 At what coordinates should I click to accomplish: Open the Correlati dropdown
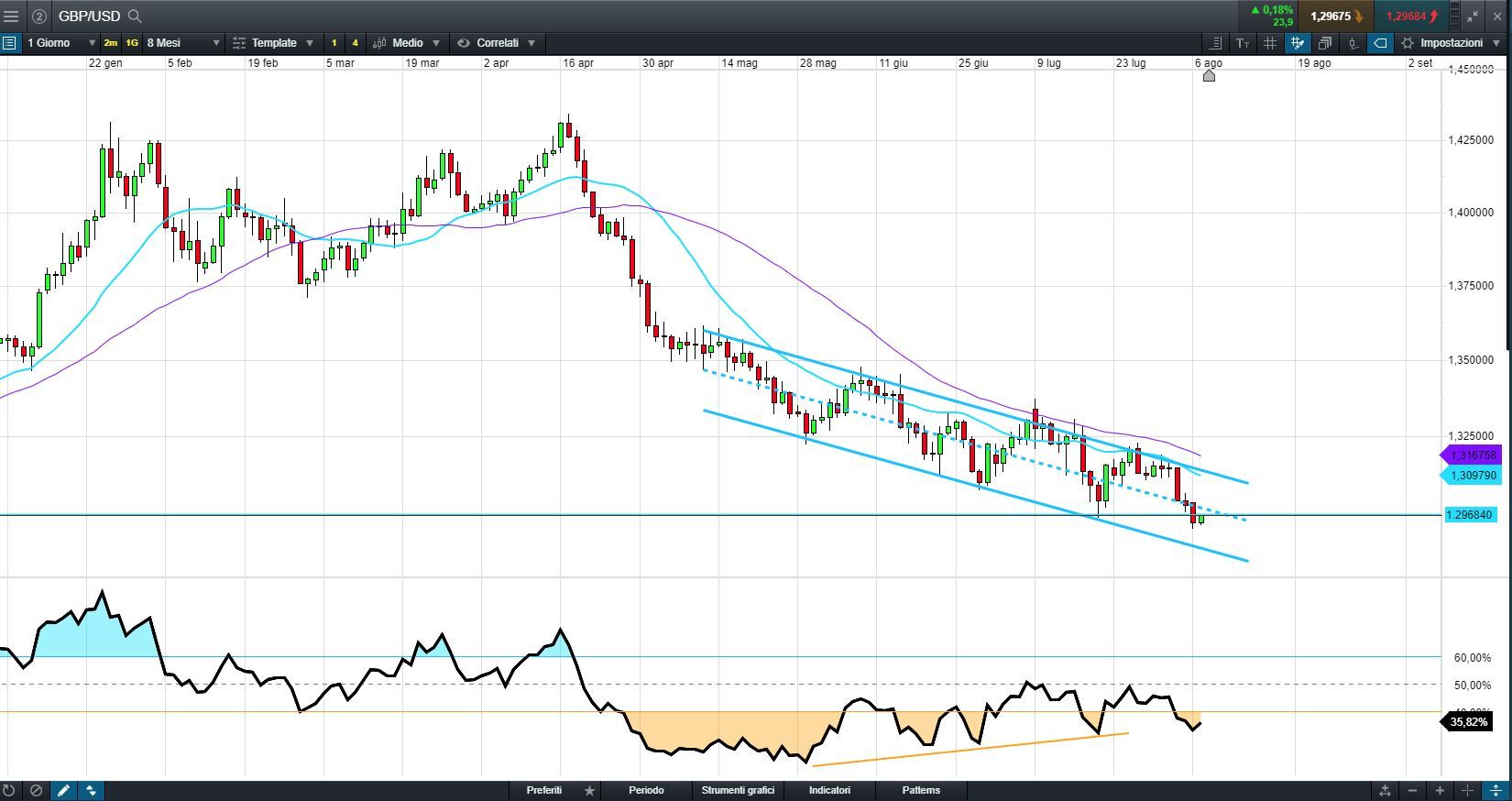[x=496, y=43]
